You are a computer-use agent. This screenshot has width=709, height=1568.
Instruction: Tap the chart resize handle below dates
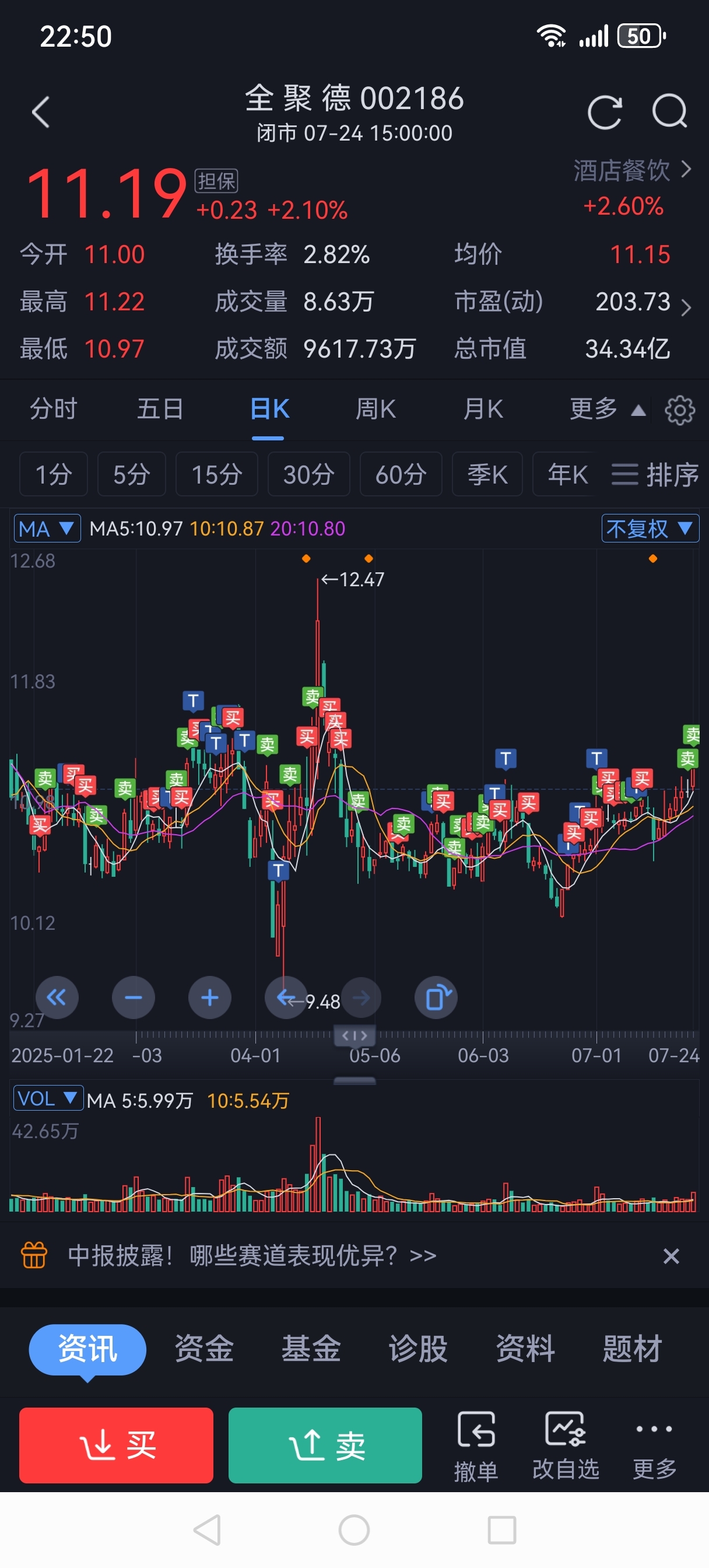point(355,1081)
